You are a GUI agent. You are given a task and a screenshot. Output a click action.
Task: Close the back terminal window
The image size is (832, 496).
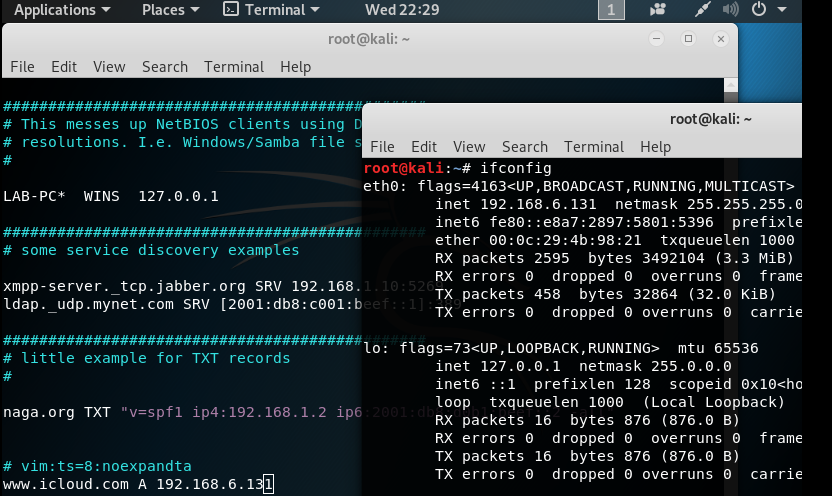(x=721, y=39)
